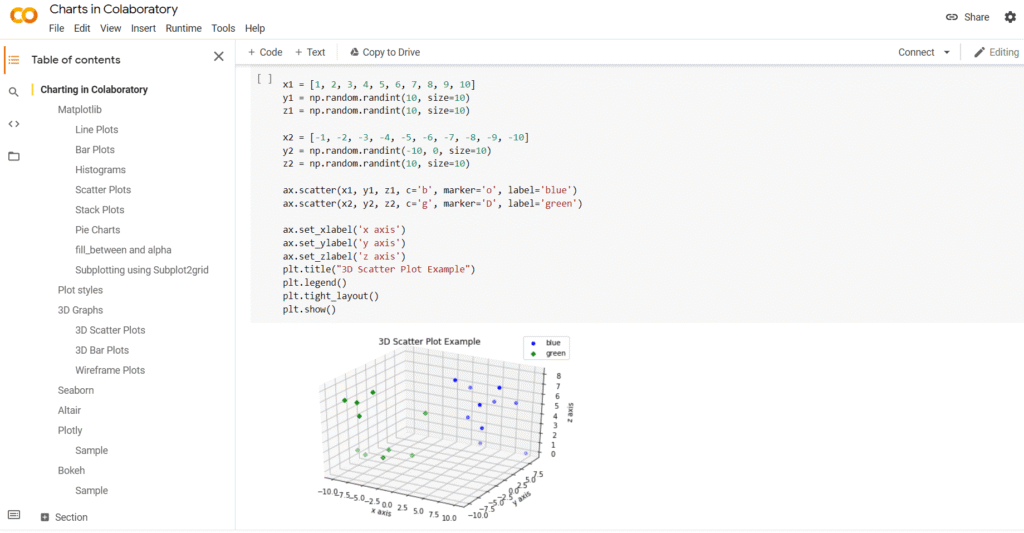Screen dimensions: 1024x533
Task: Jump to the Matplotlib section
Action: point(80,110)
